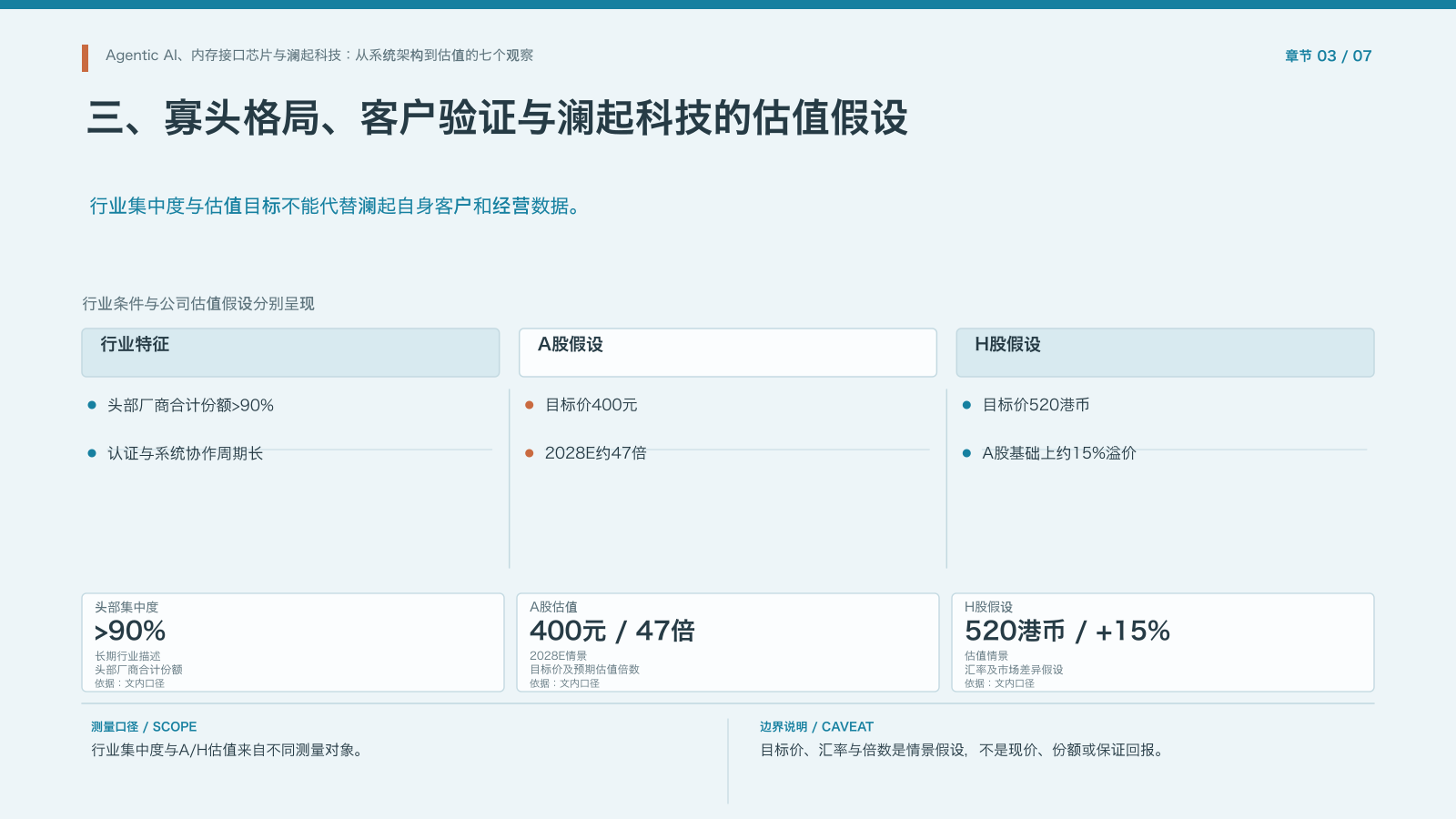Click the bullet 目标价520港币
The width and height of the screenshot is (1456, 819).
(x=1036, y=405)
